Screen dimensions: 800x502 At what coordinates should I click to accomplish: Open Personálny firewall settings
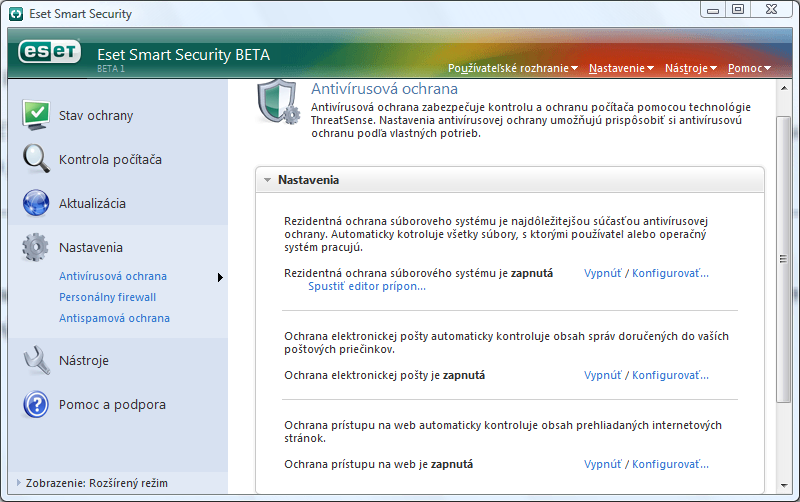click(108, 297)
